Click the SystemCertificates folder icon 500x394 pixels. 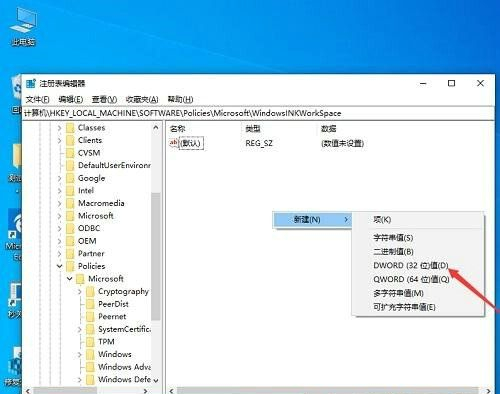pyautogui.click(x=90, y=329)
